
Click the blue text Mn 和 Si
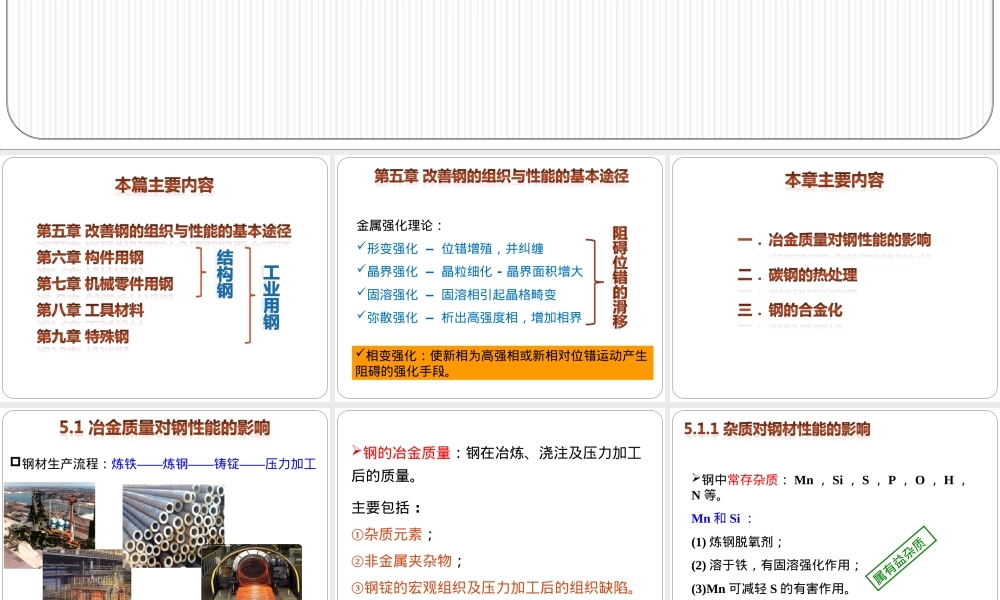tap(721, 518)
